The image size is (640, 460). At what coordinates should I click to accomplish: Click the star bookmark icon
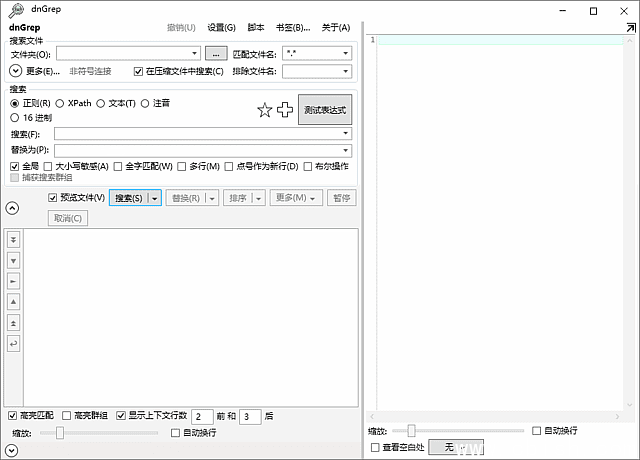click(264, 110)
